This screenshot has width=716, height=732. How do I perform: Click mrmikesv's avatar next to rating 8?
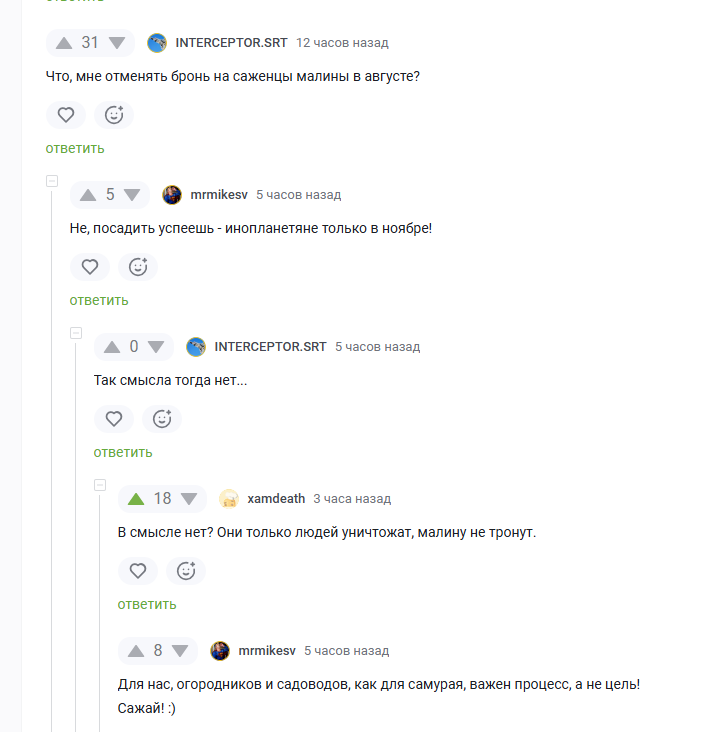point(220,651)
